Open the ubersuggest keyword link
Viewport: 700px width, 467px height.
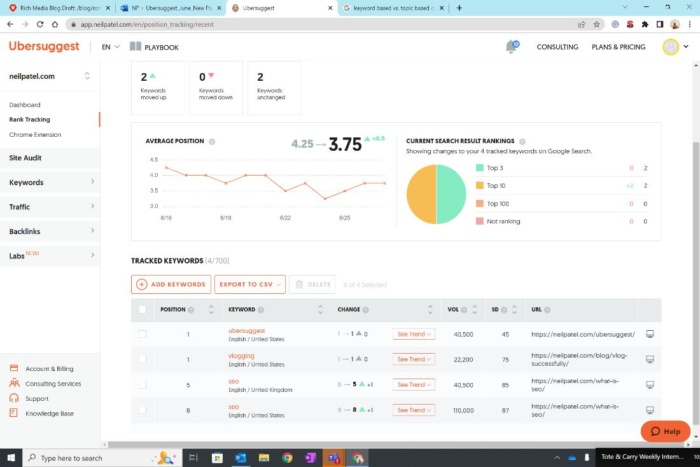click(246, 331)
